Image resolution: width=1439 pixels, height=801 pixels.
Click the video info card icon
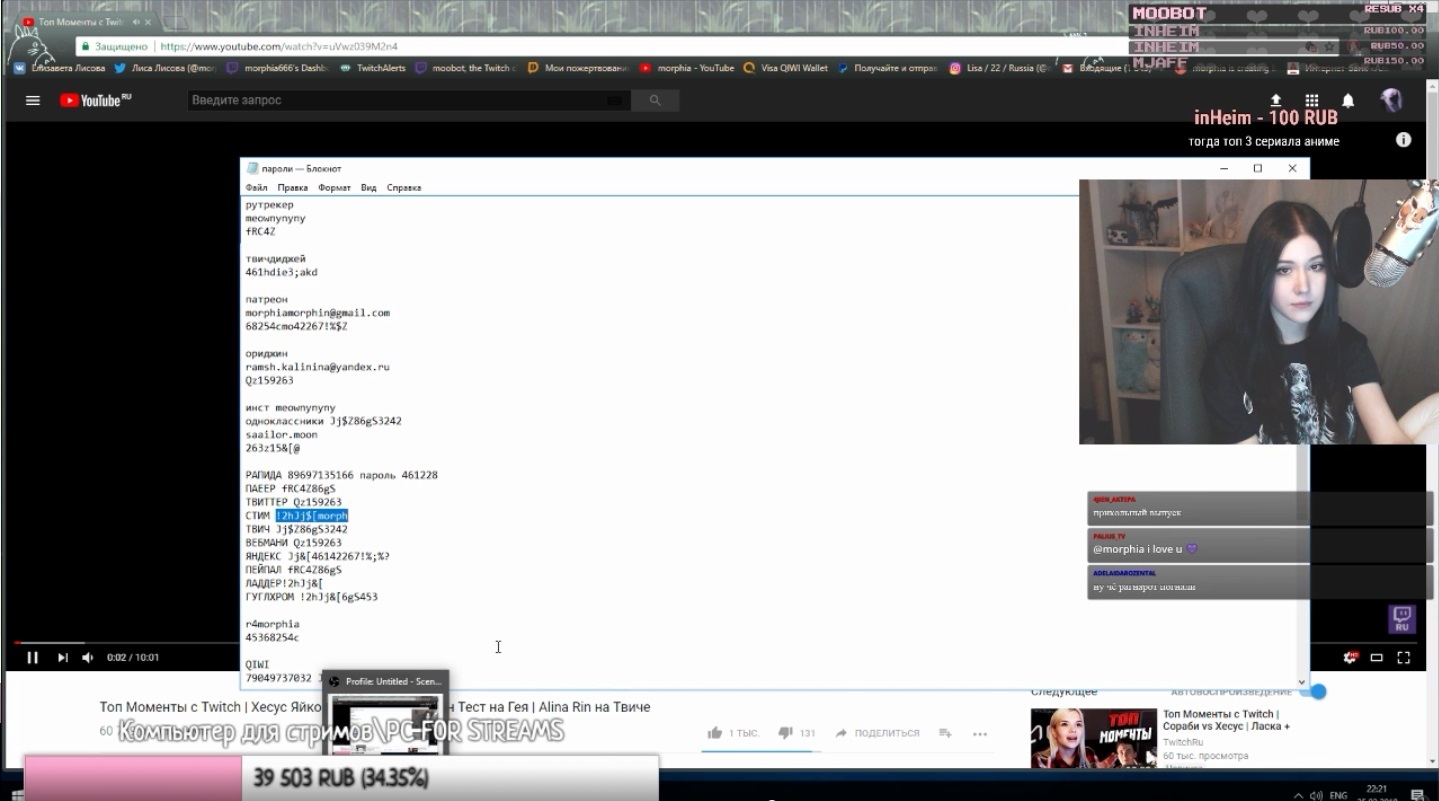click(x=1403, y=140)
